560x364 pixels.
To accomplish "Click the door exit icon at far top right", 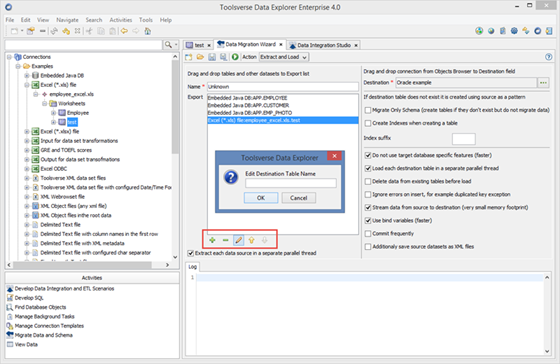I will 549,31.
